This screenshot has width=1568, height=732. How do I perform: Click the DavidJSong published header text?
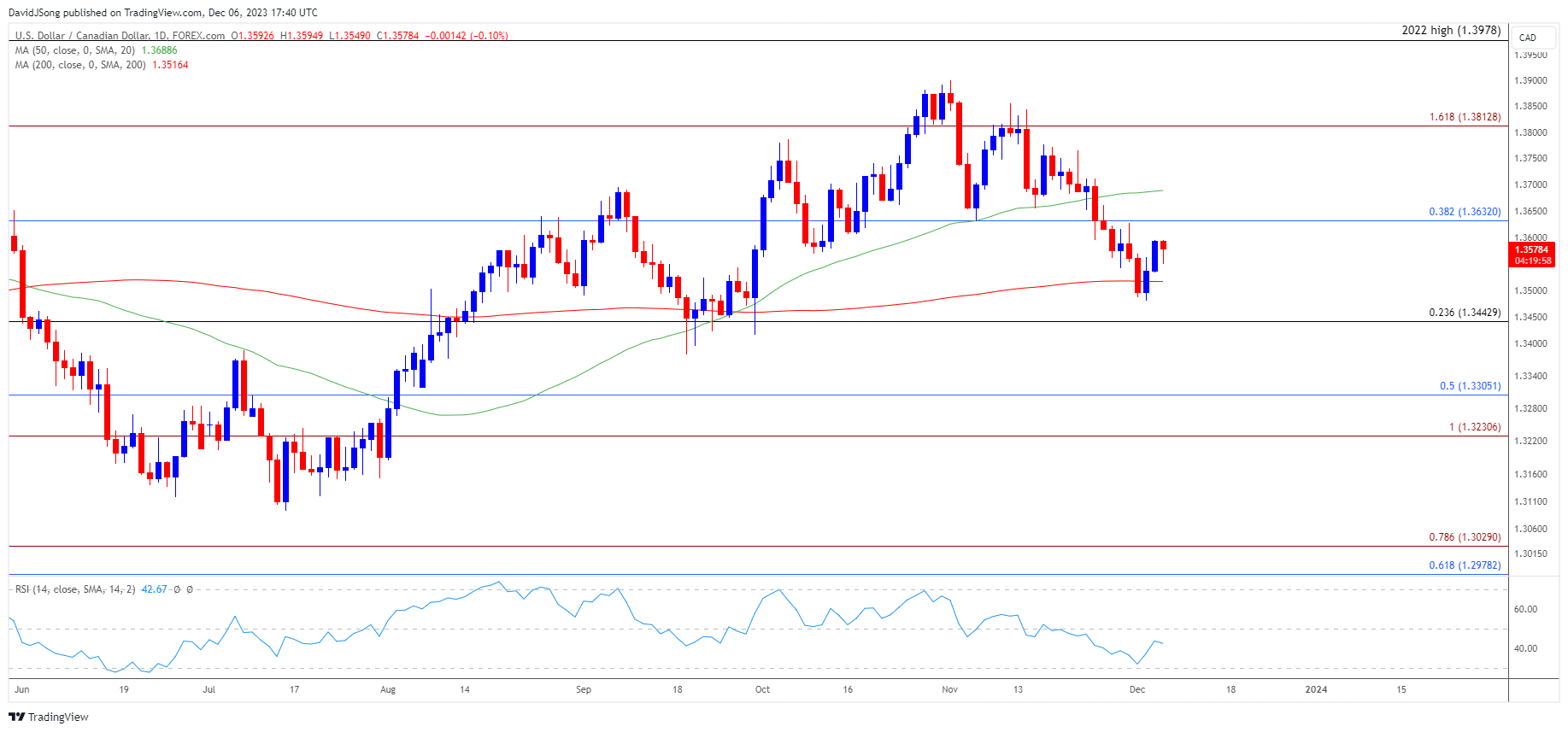coord(162,13)
